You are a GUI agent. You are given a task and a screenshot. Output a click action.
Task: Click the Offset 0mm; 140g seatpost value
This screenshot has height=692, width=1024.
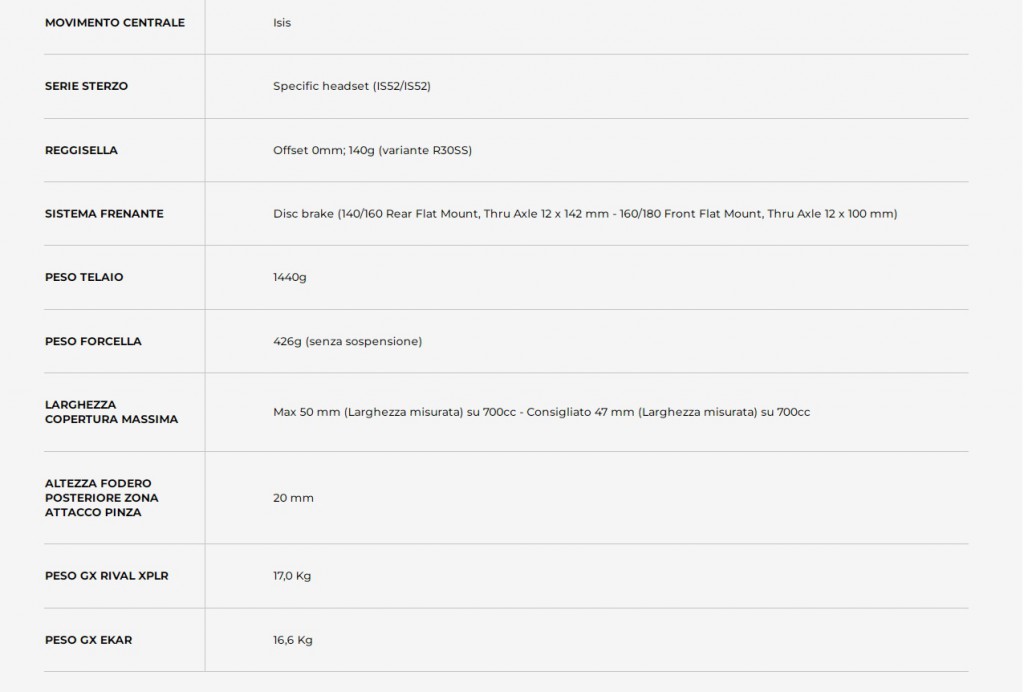[x=372, y=150]
